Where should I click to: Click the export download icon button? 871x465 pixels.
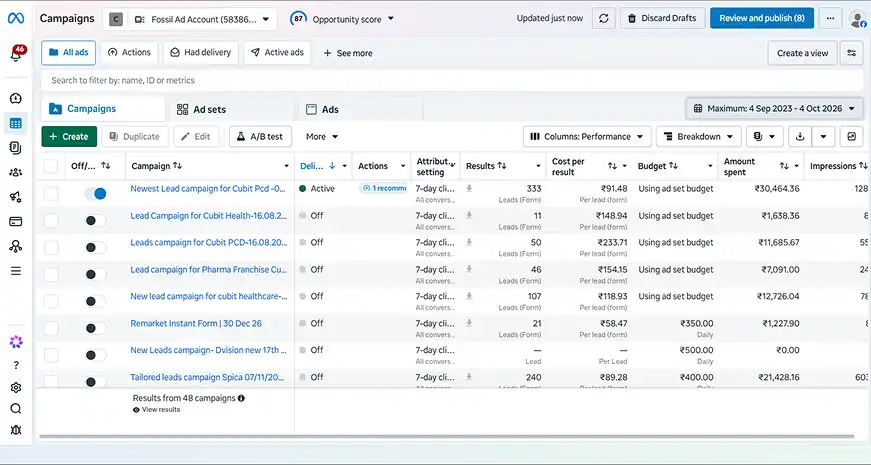click(800, 137)
